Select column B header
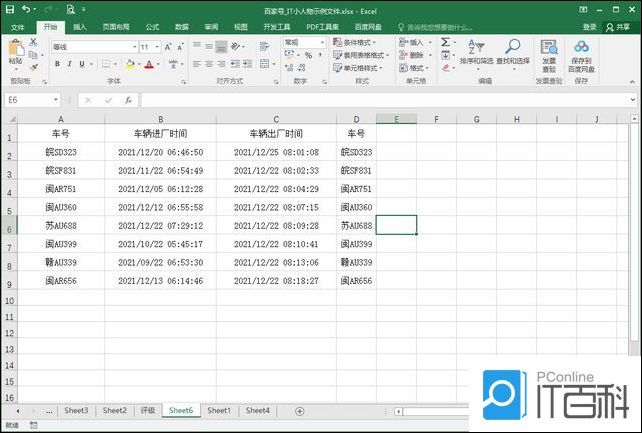Screen dimensions: 642x433 (160, 119)
